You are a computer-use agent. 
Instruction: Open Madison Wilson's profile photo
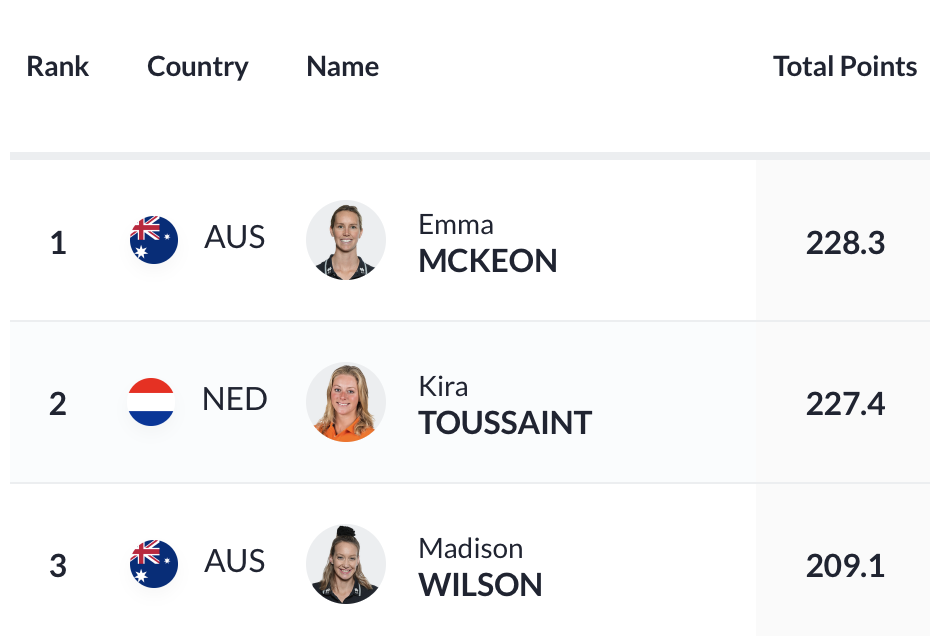(x=346, y=564)
